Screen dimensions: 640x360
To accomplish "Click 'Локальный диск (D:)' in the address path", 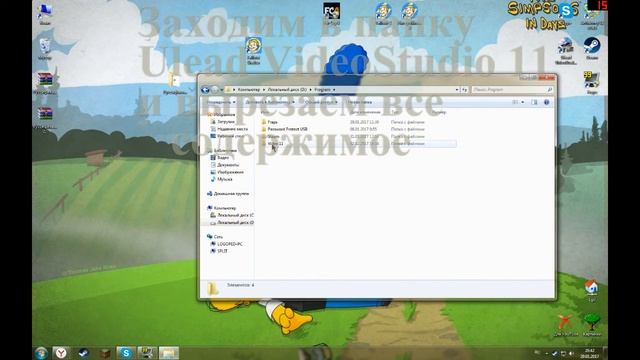I will pos(287,89).
